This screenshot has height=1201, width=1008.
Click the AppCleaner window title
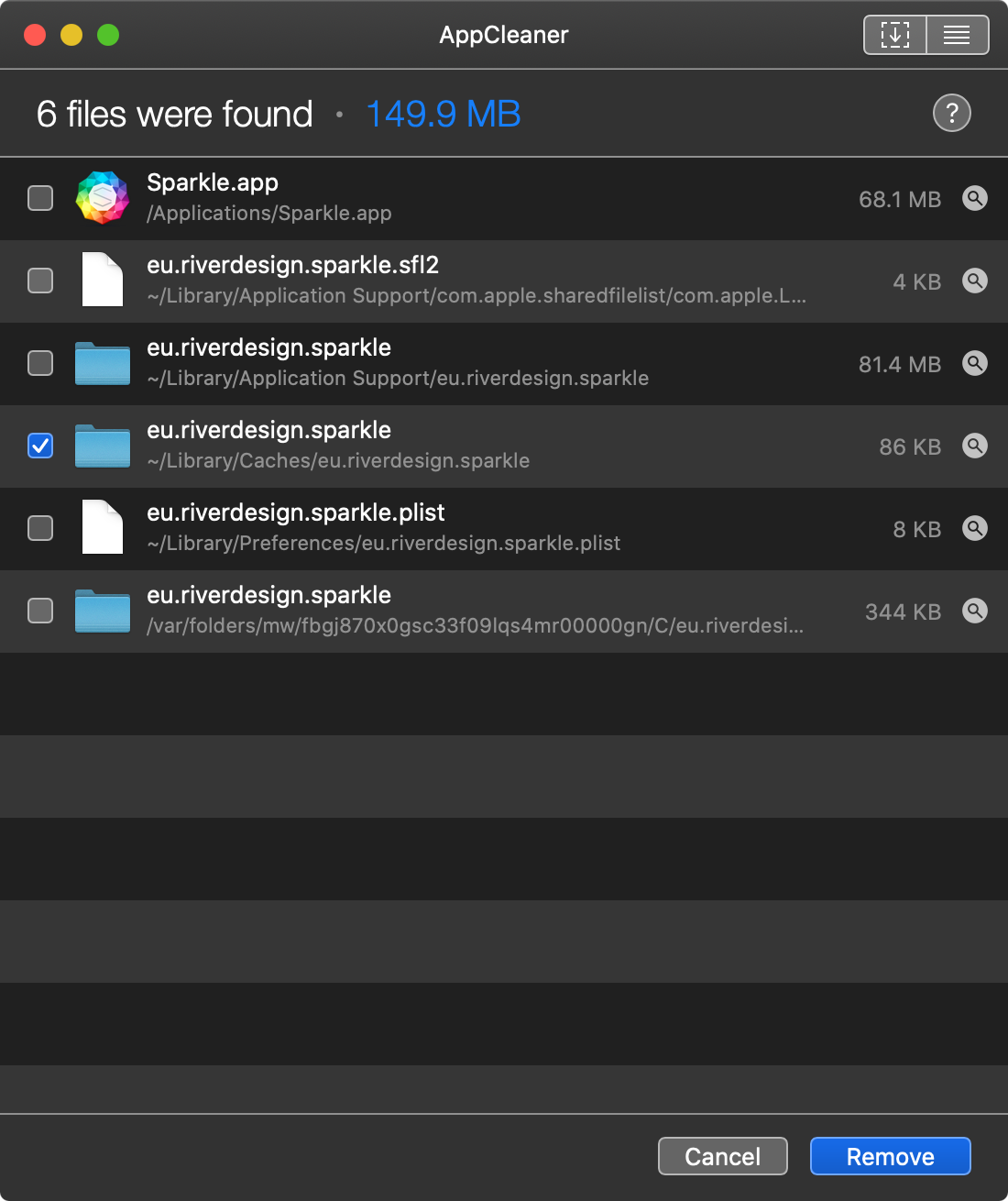pos(504,35)
